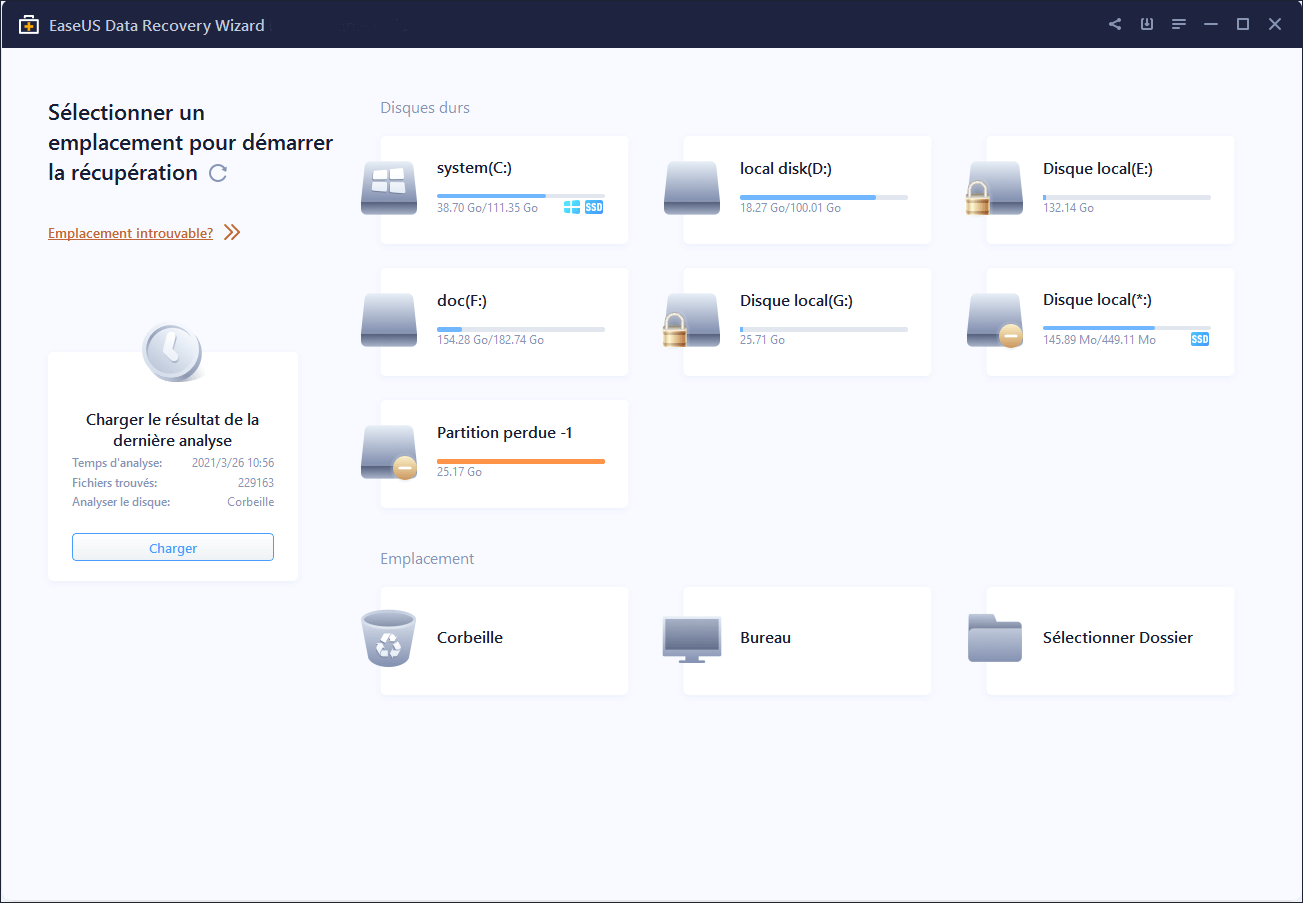Select the doc(F:) label
Image resolution: width=1303 pixels, height=903 pixels.
pyautogui.click(x=462, y=300)
